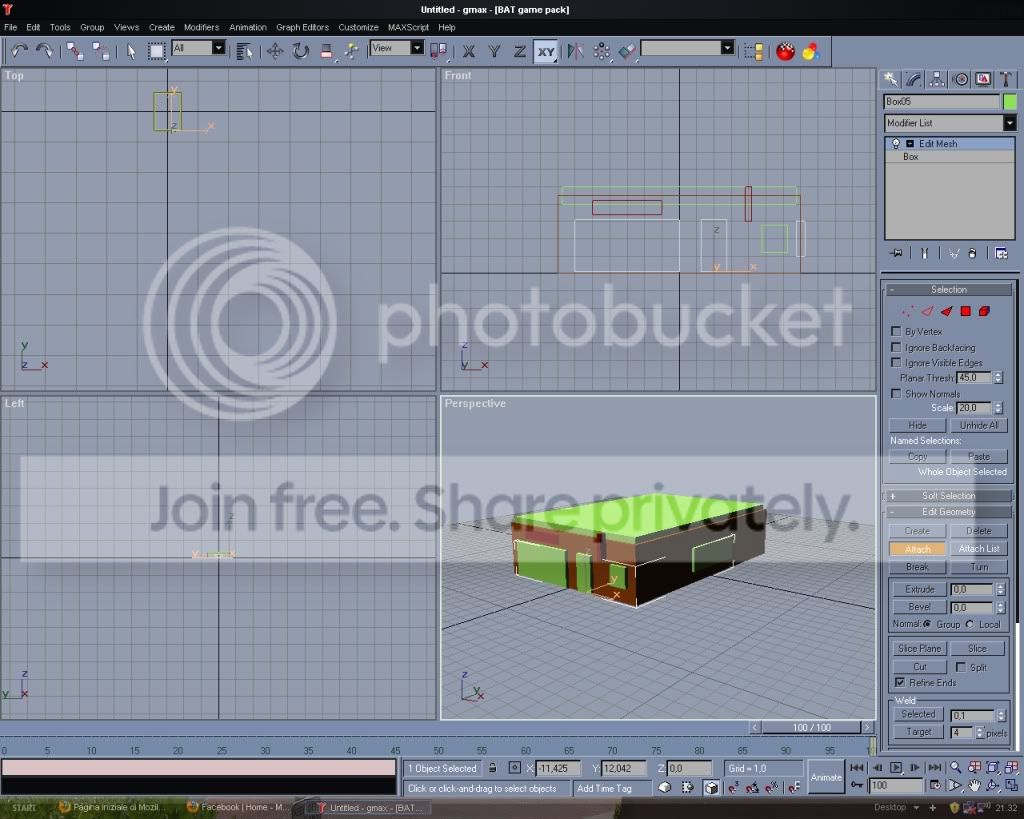This screenshot has width=1024, height=819.
Task: Open the Select by Name list icon
Action: click(244, 51)
